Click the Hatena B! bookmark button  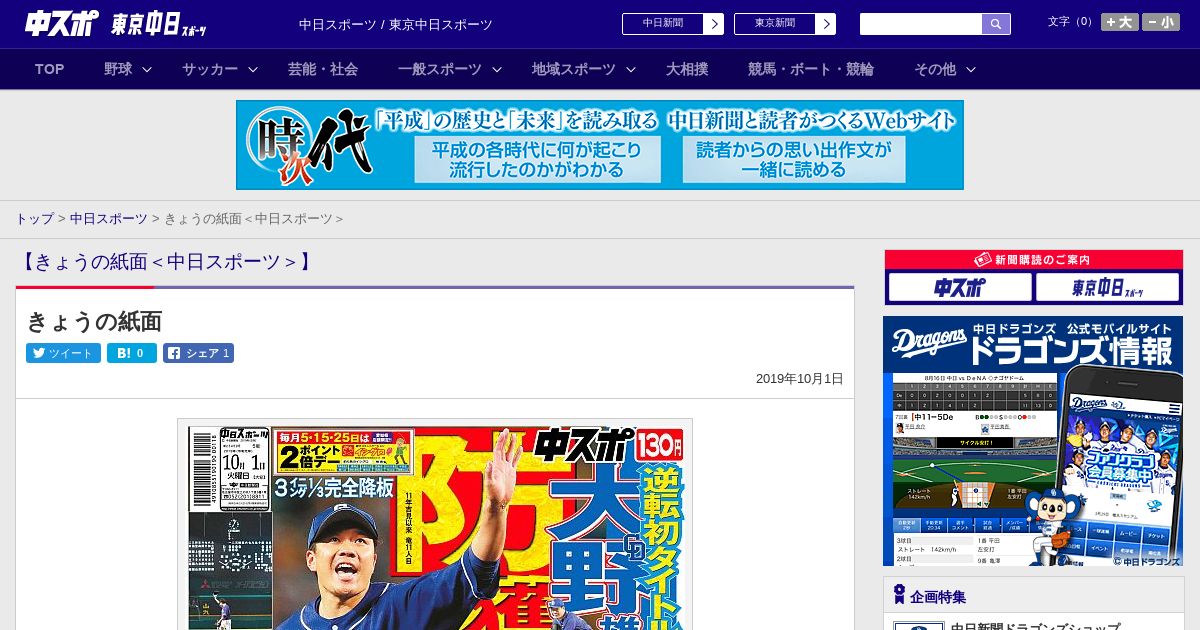(x=132, y=353)
